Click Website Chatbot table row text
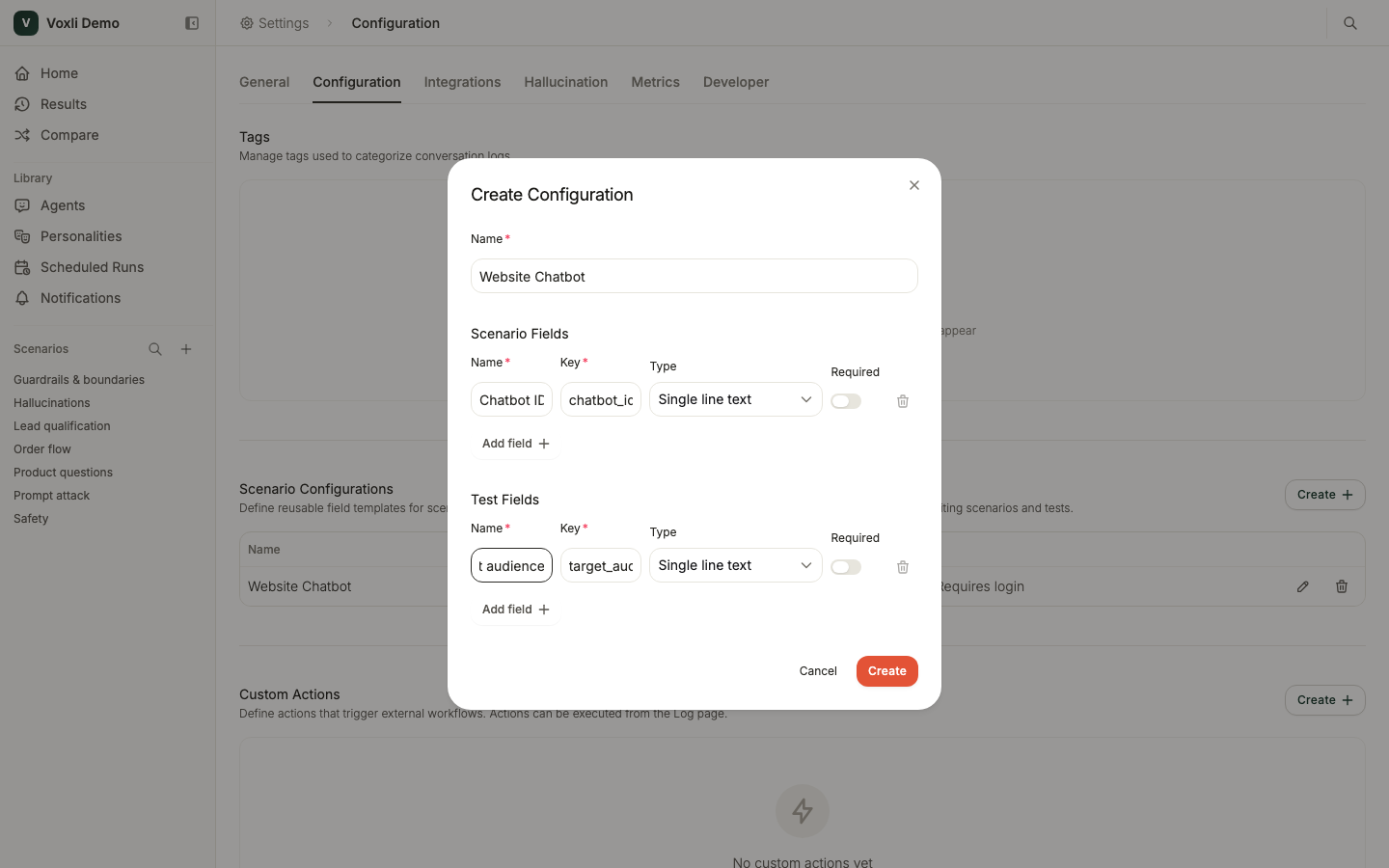This screenshot has width=1389, height=868. pyautogui.click(x=300, y=586)
